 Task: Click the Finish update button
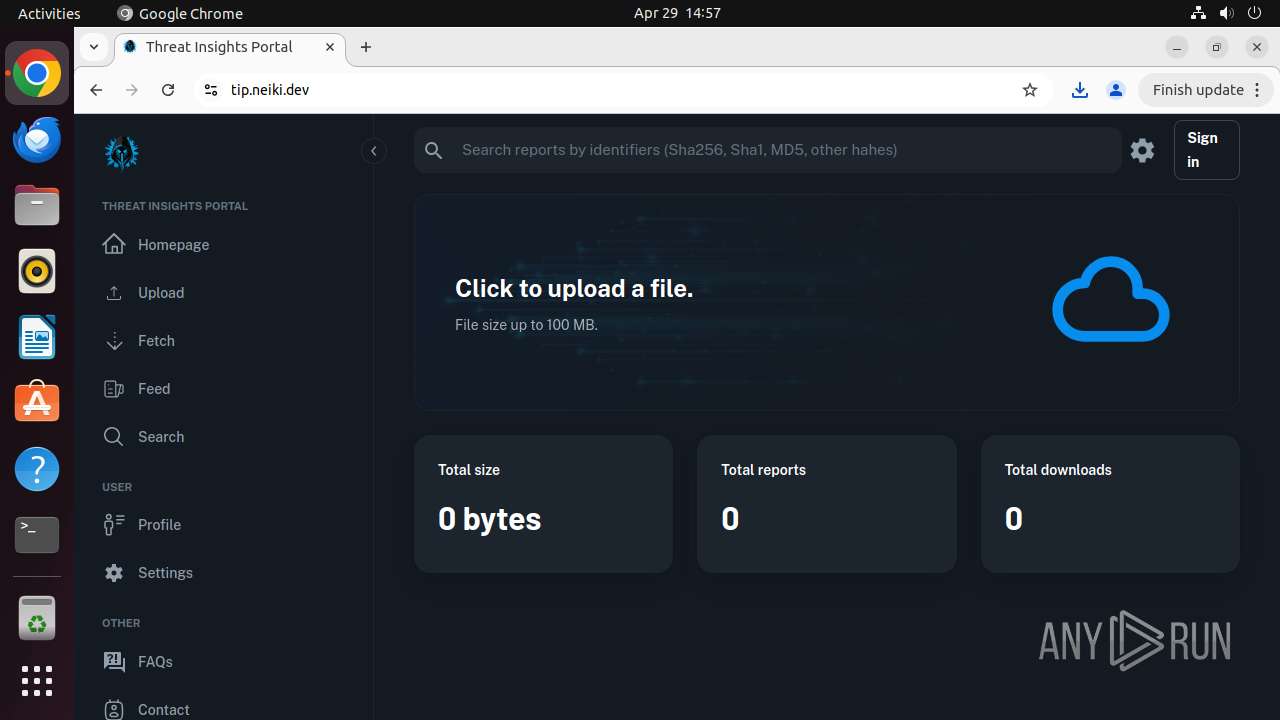[x=1206, y=90]
